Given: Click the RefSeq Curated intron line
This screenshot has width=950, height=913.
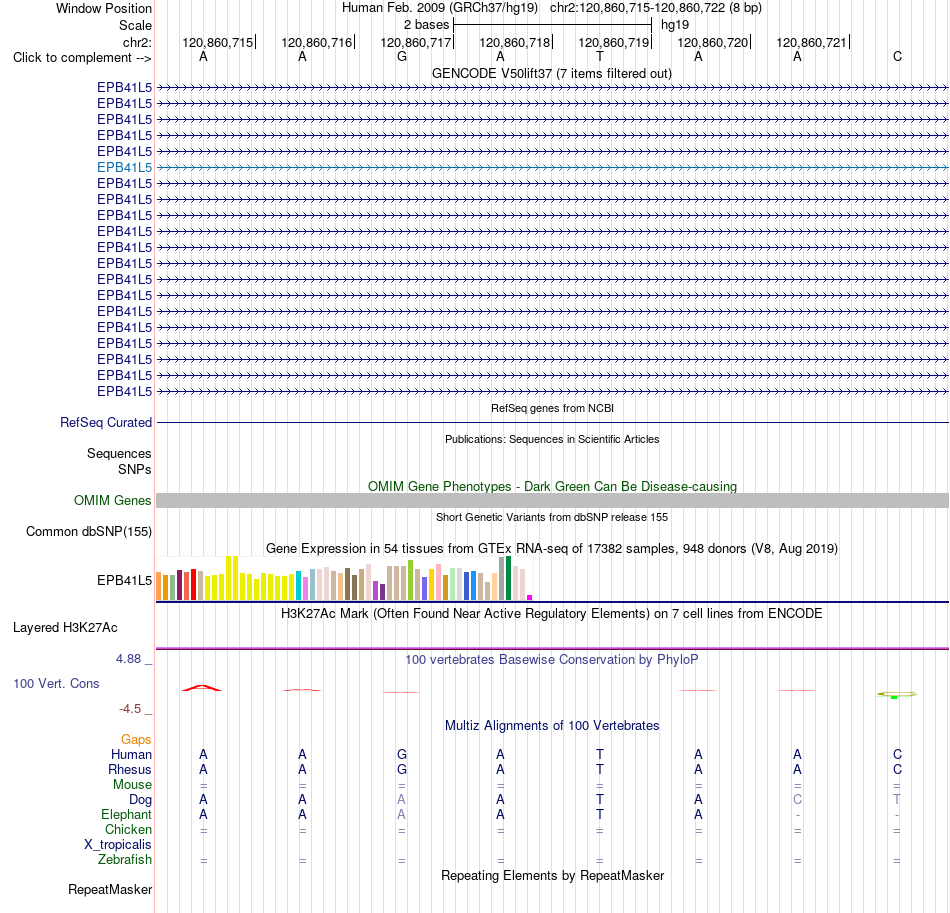Looking at the screenshot, I should point(552,422).
